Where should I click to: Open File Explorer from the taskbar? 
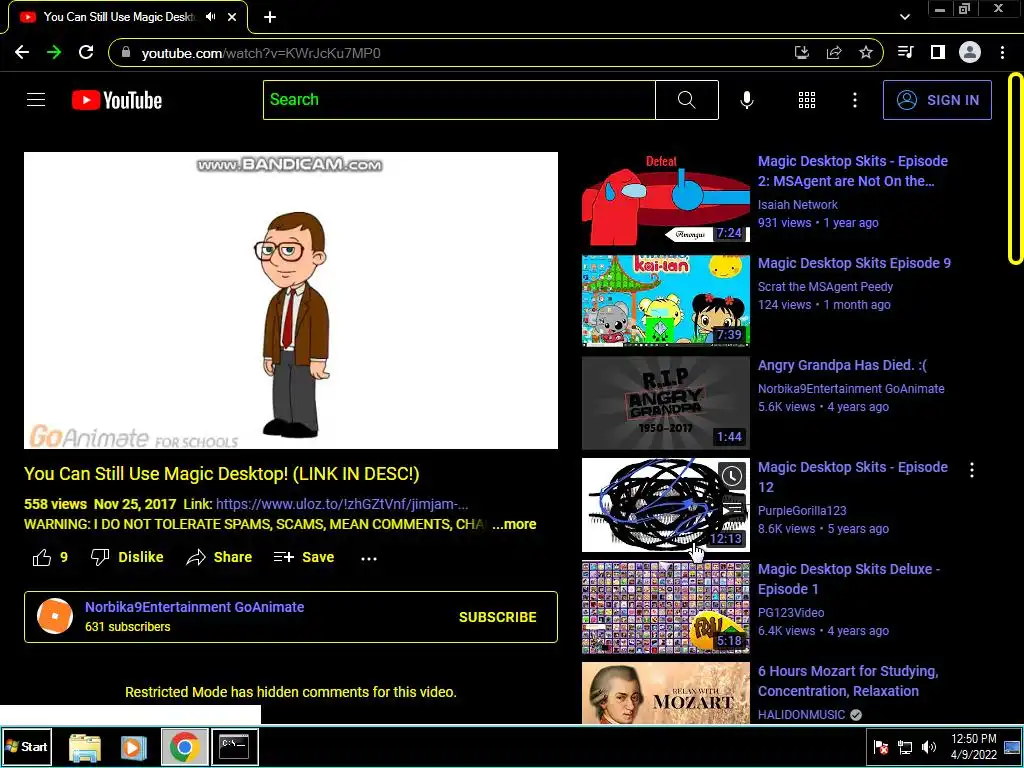[x=85, y=747]
